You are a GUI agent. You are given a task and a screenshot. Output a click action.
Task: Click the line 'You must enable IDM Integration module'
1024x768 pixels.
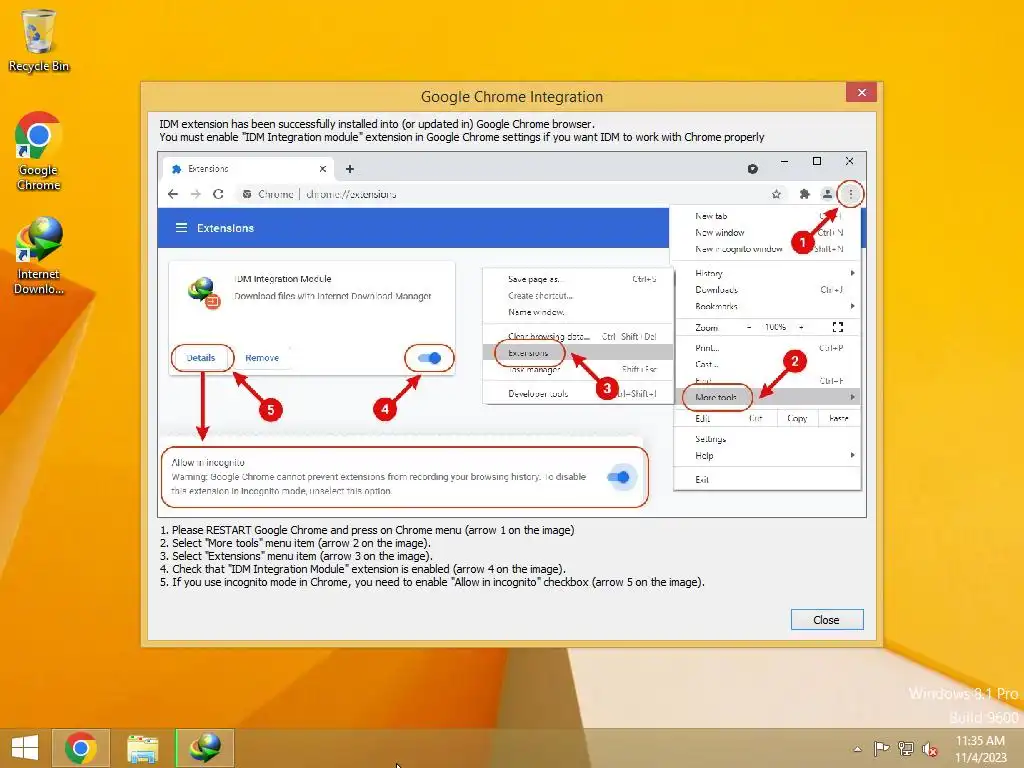(462, 137)
